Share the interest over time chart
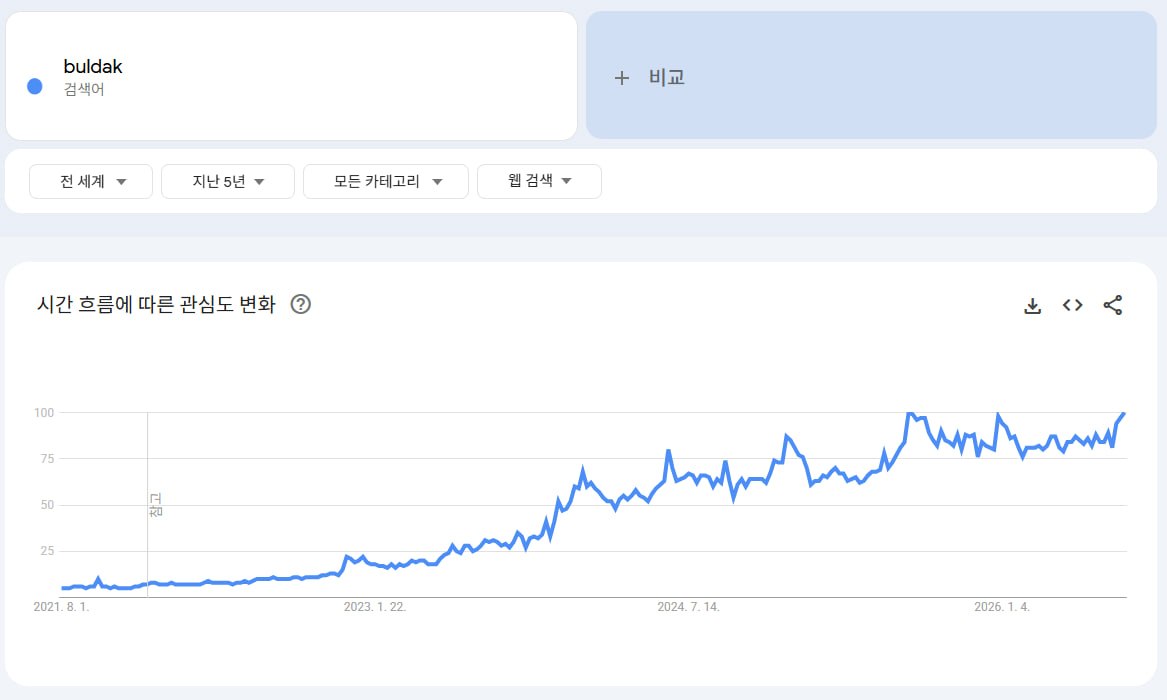Image resolution: width=1167 pixels, height=700 pixels. (x=1113, y=305)
